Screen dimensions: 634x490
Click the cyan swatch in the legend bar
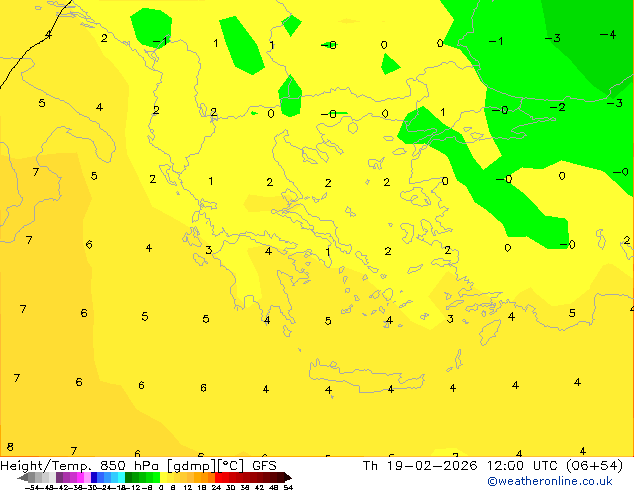click(x=121, y=477)
